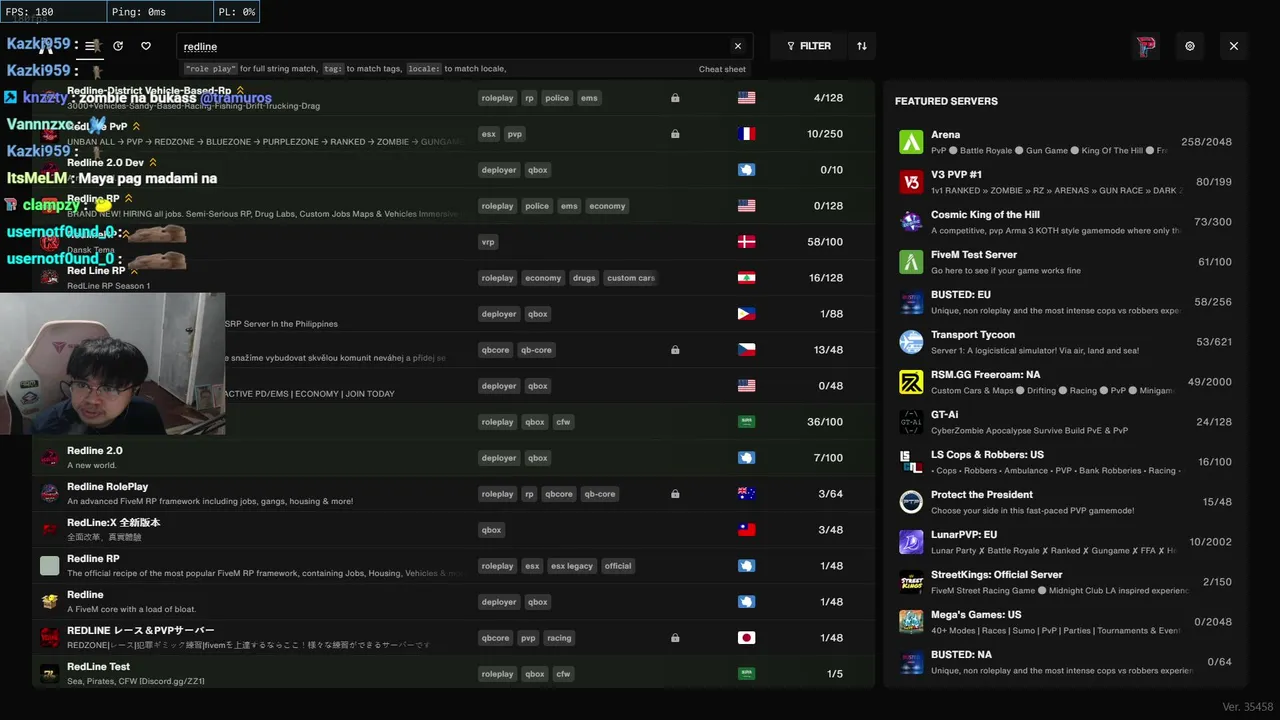Open the settings gear
Viewport: 1280px width, 720px height.
click(1190, 46)
